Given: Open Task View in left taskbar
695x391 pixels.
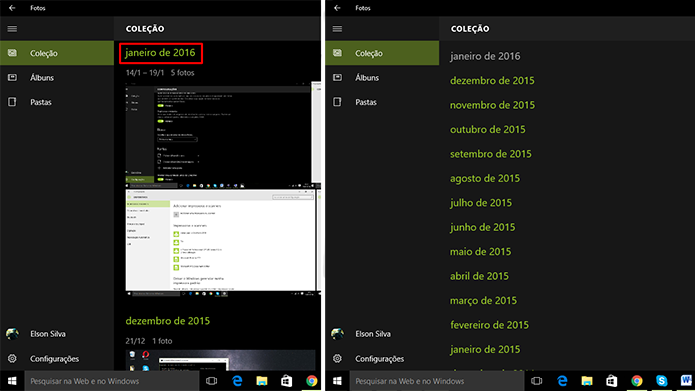Looking at the screenshot, I should click(x=211, y=381).
